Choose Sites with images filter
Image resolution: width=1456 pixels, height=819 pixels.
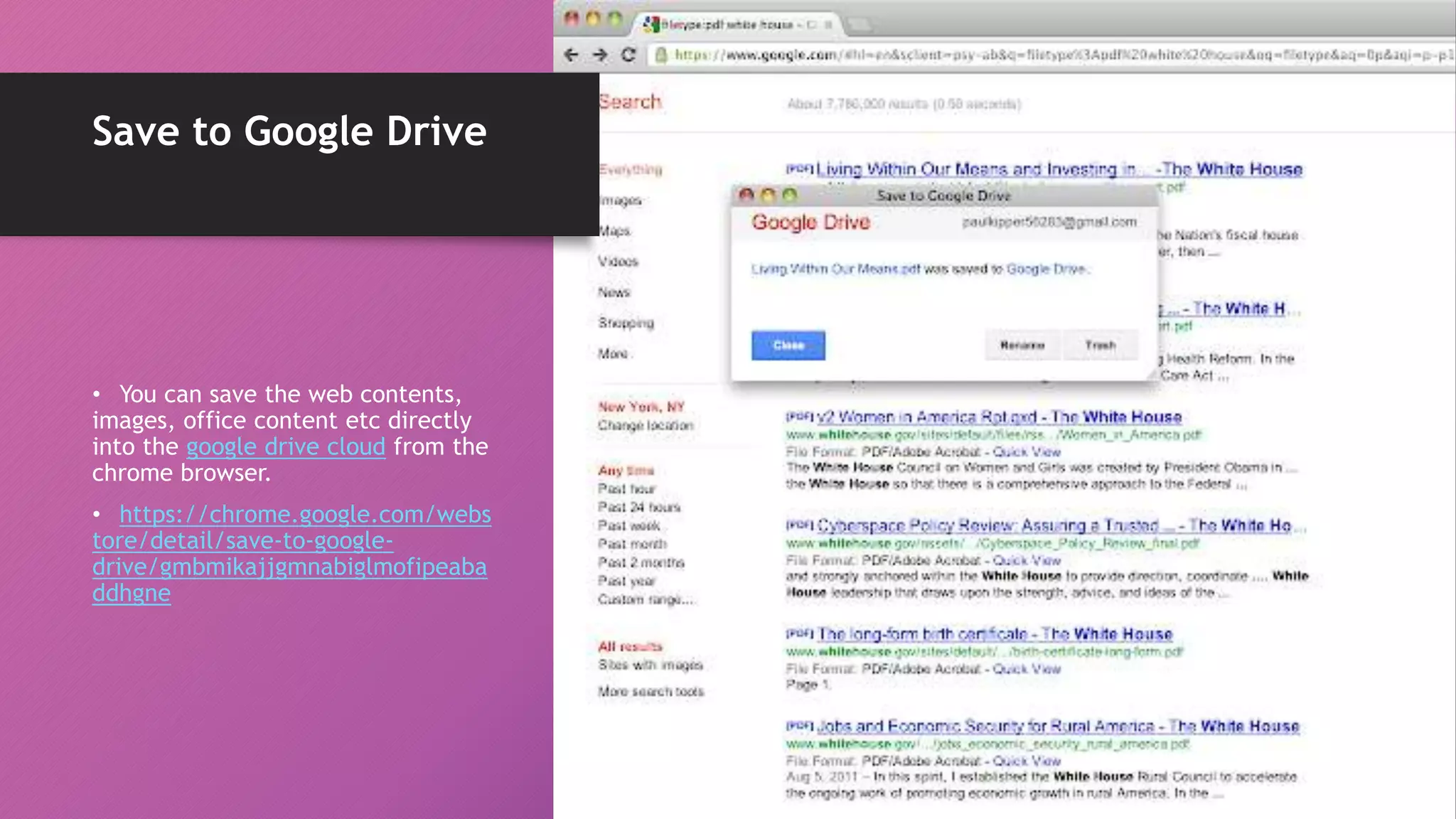(x=651, y=665)
